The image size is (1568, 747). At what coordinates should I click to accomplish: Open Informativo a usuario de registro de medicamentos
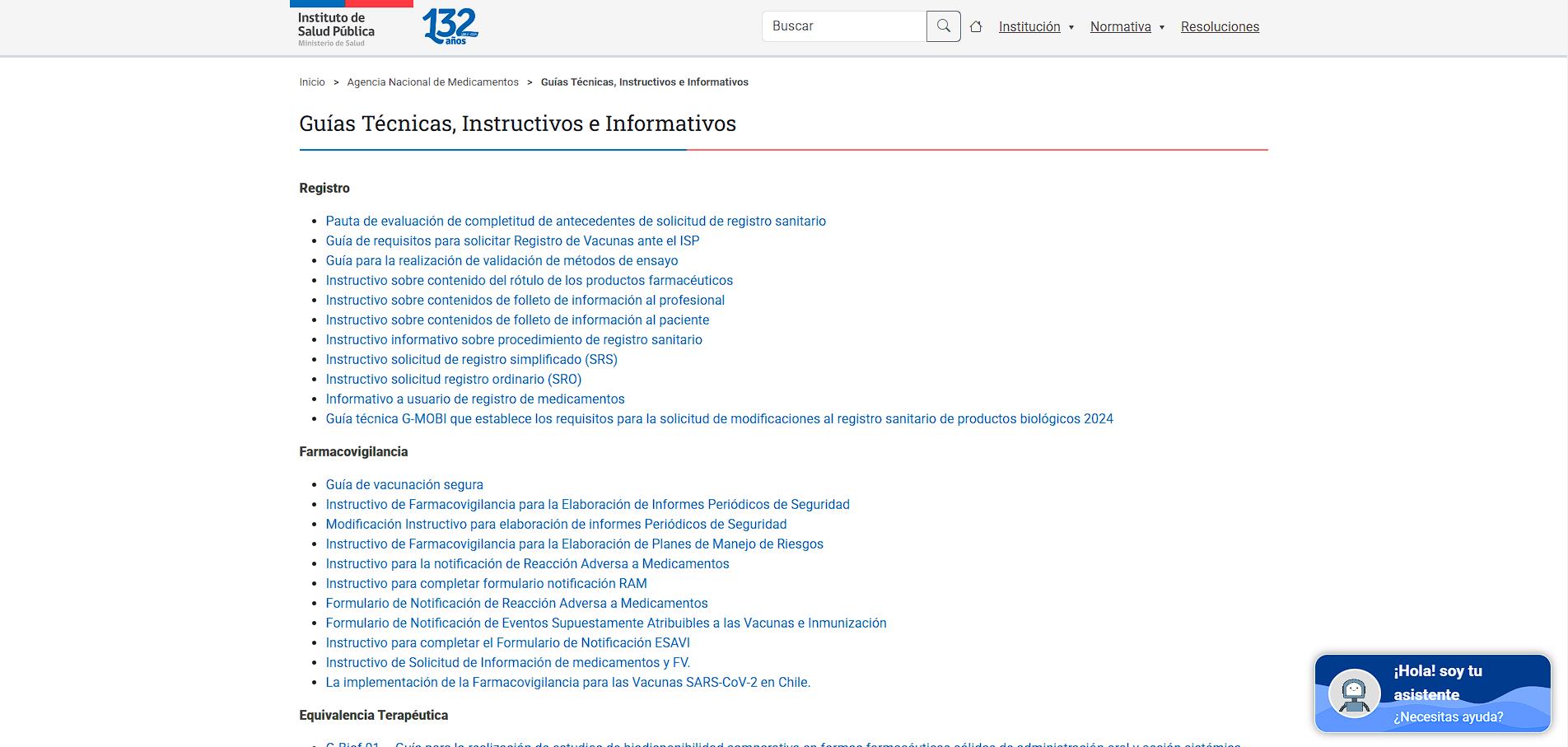point(475,399)
